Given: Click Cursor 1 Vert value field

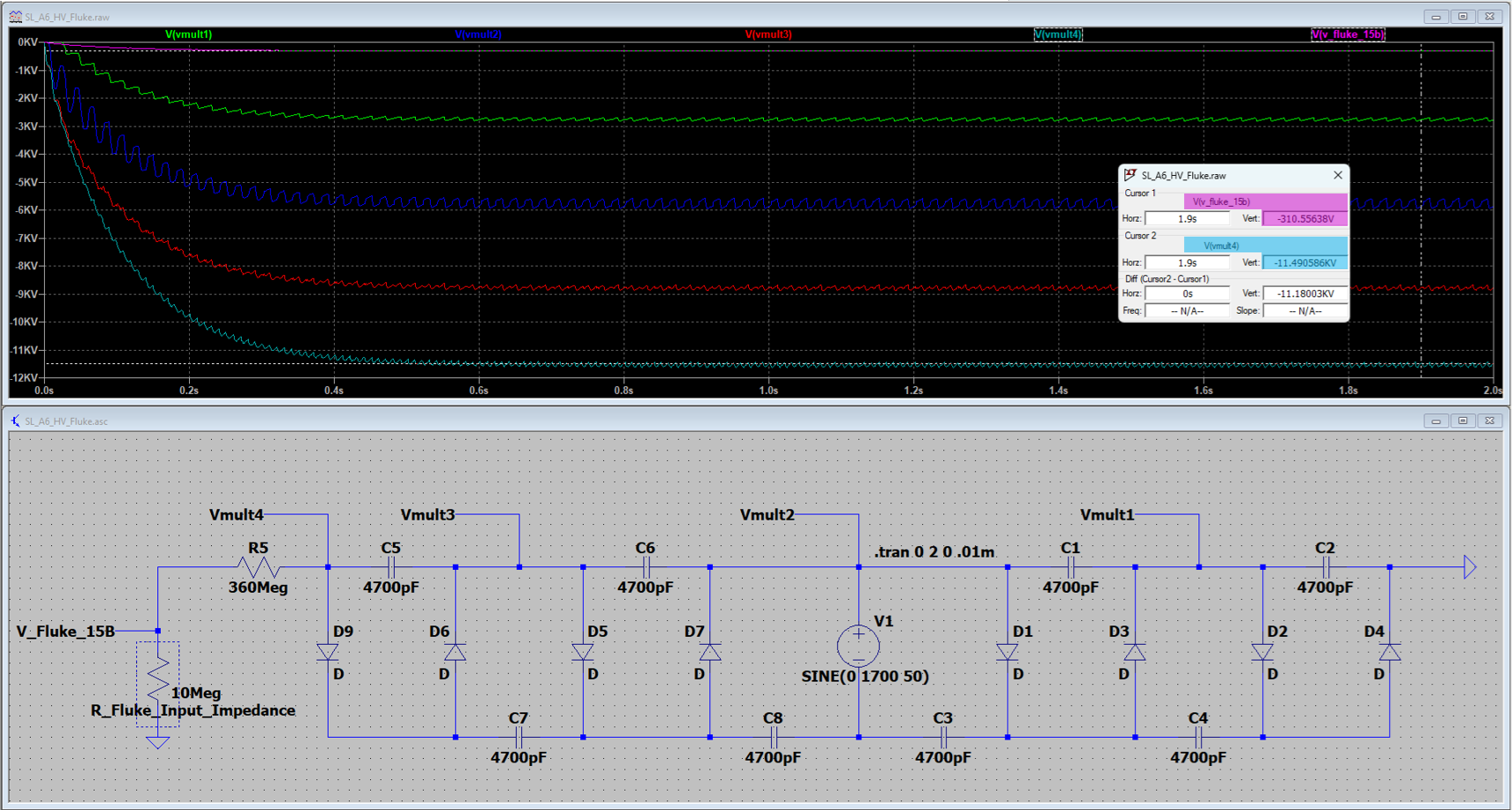Looking at the screenshot, I should click(x=1305, y=218).
